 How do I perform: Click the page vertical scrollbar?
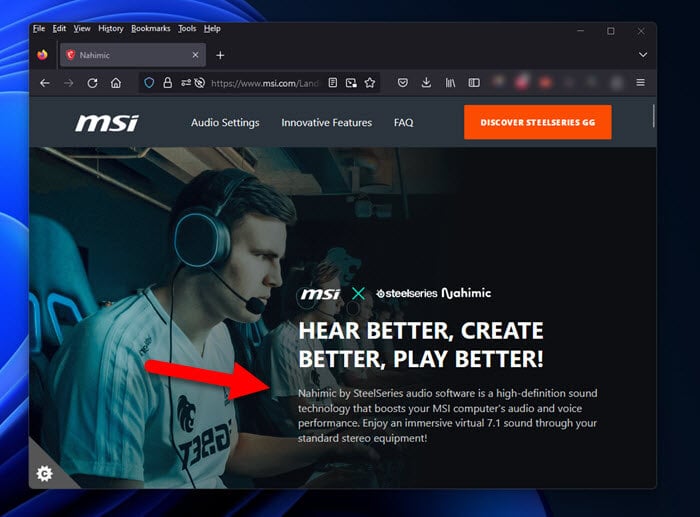pos(653,116)
